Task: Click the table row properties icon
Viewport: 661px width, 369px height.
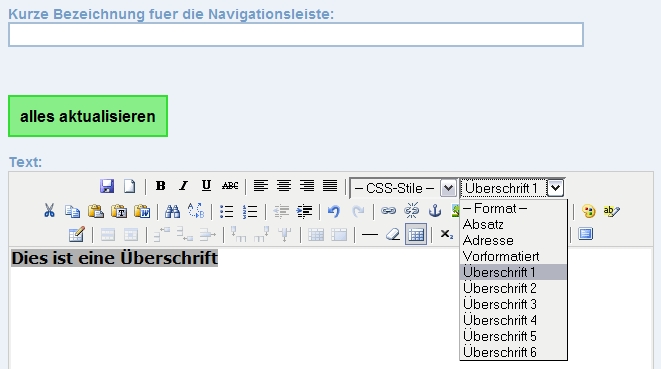Action: [107, 235]
